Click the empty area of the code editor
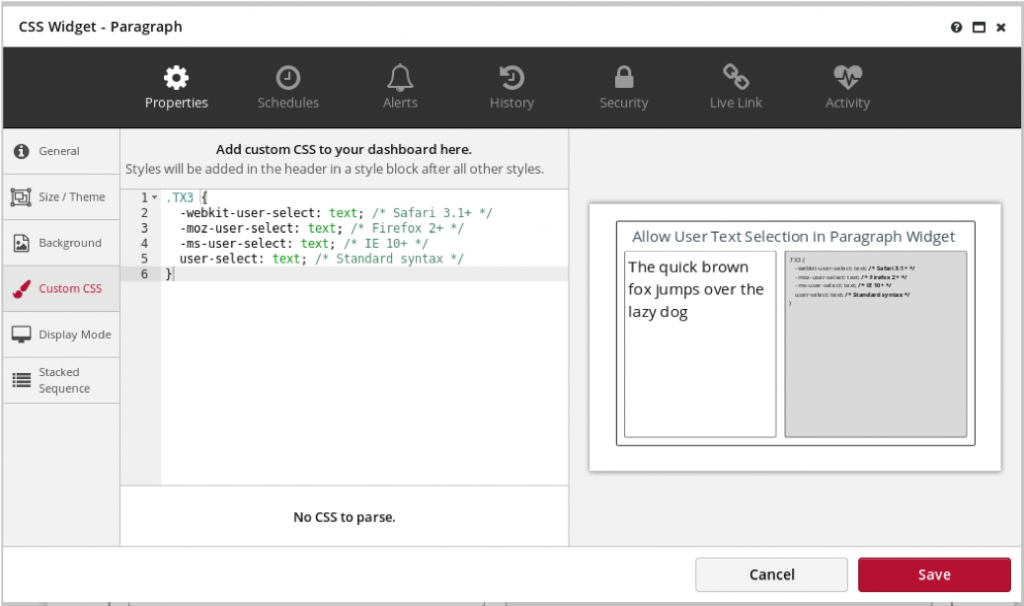 tap(364, 382)
